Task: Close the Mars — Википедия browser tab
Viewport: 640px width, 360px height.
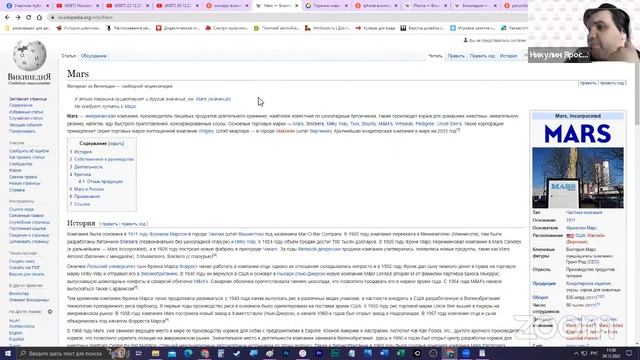Action: 296,6
